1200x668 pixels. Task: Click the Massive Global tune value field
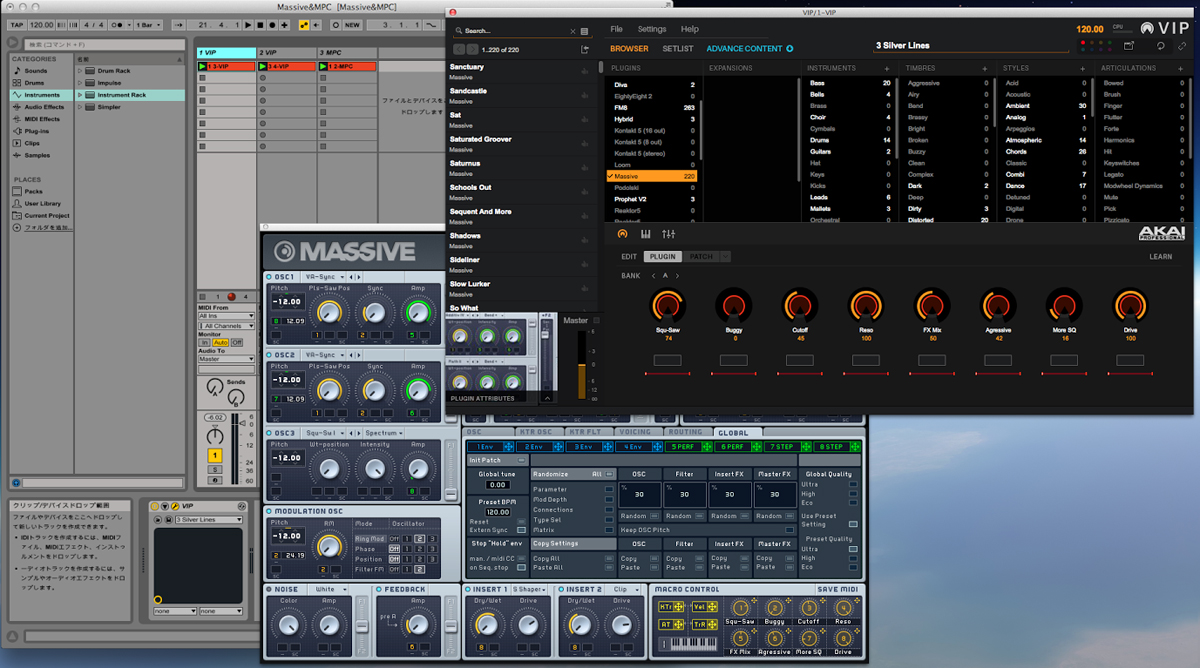[x=498, y=485]
